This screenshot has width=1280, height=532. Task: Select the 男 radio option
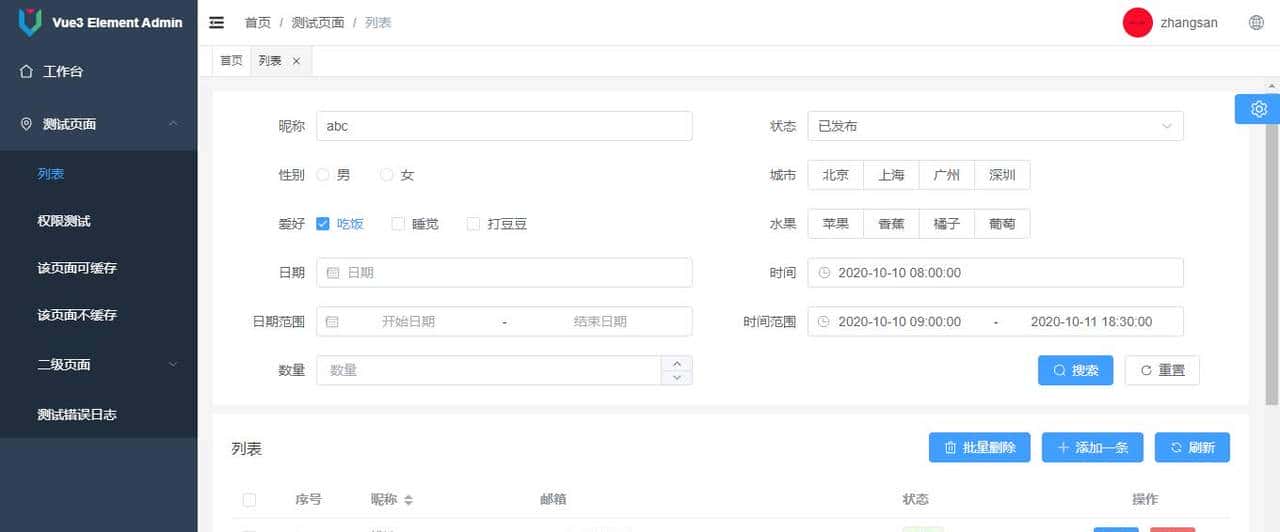323,175
